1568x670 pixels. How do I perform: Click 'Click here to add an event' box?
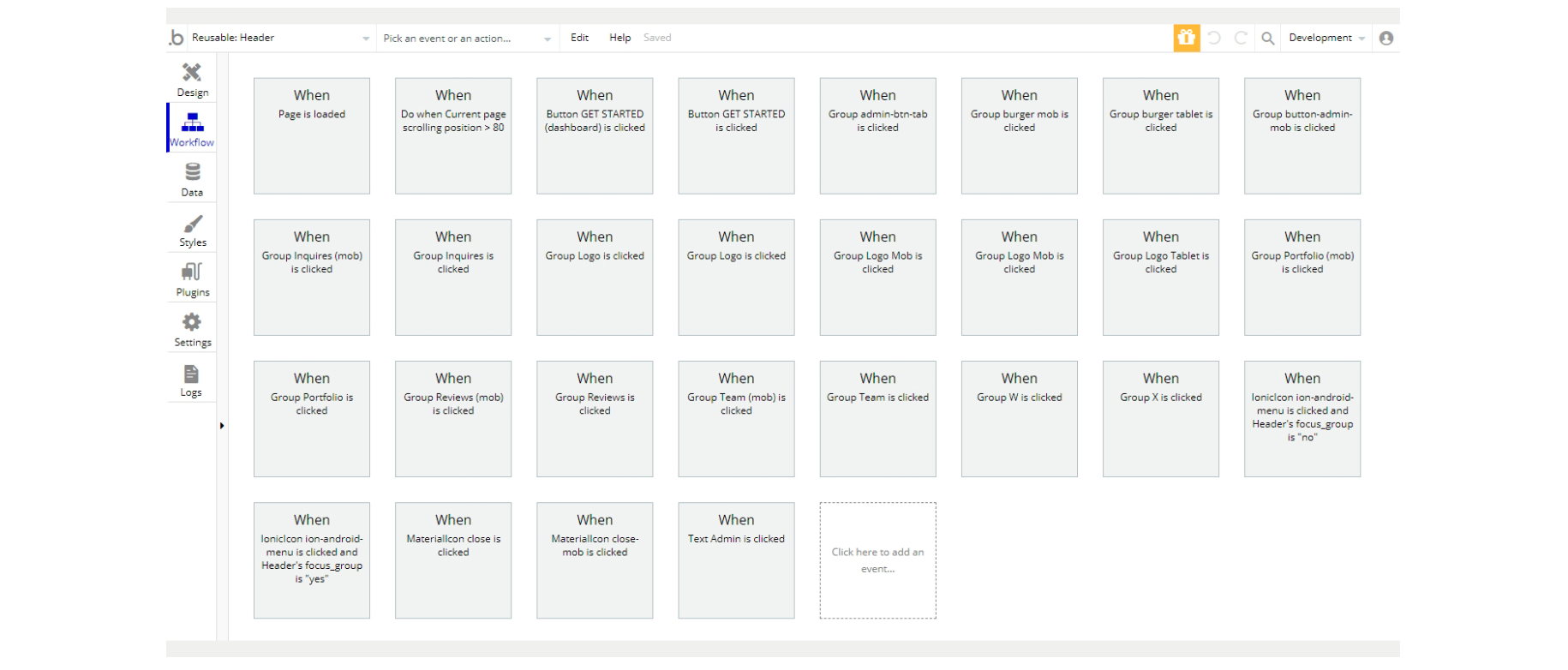click(x=878, y=560)
